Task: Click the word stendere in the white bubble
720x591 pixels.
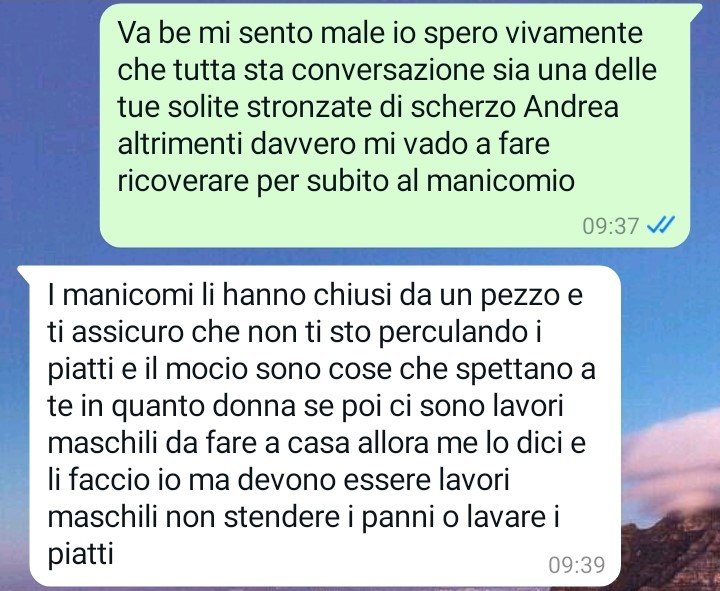Action: coord(280,518)
